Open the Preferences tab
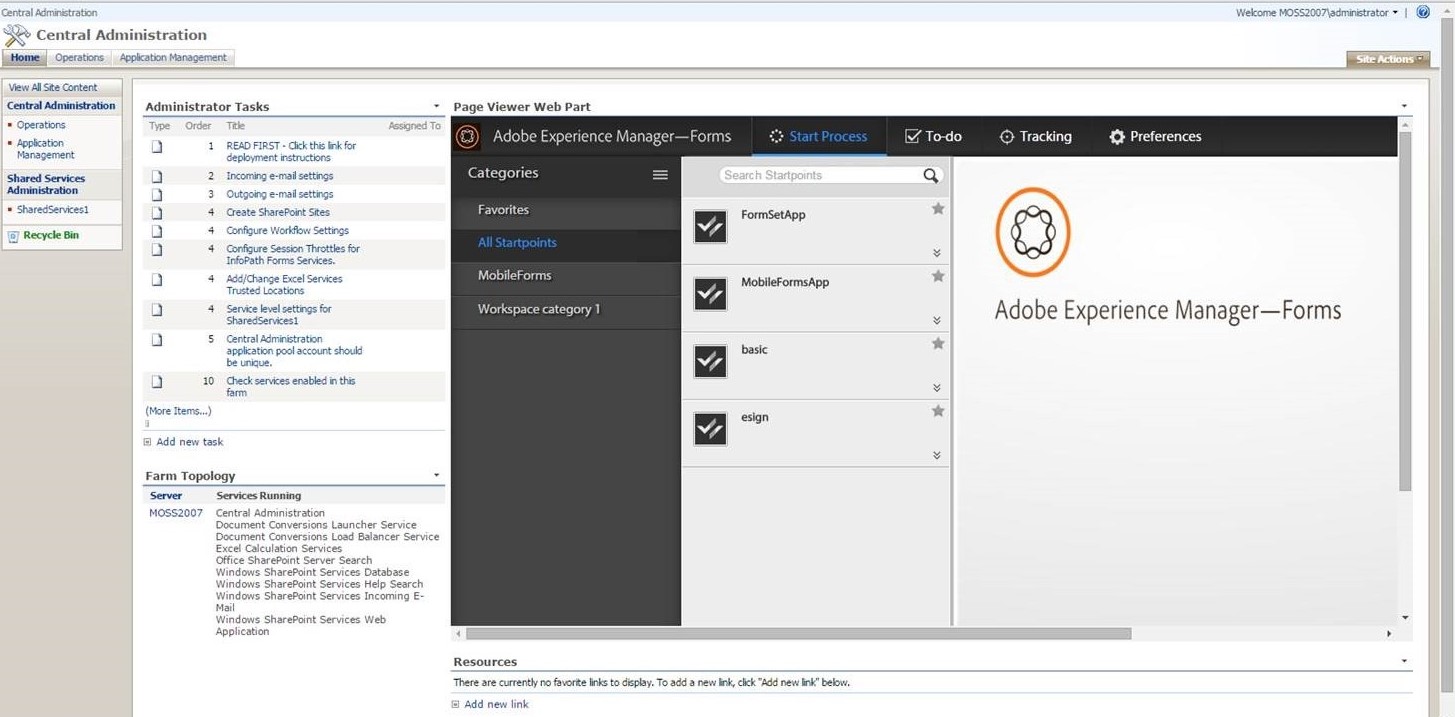This screenshot has height=717, width=1455. [x=1155, y=137]
